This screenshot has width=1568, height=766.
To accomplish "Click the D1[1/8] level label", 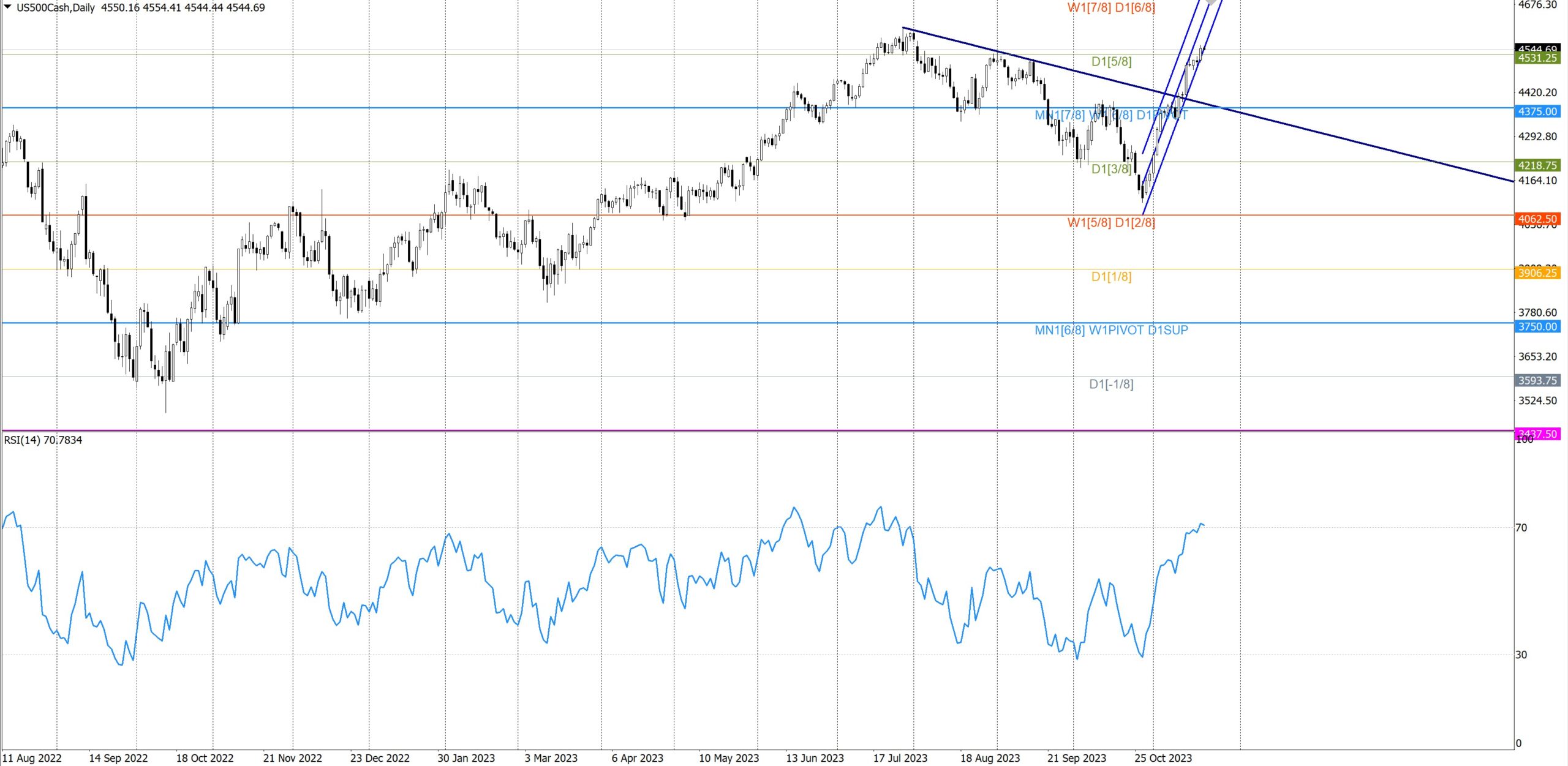I will (1111, 277).
